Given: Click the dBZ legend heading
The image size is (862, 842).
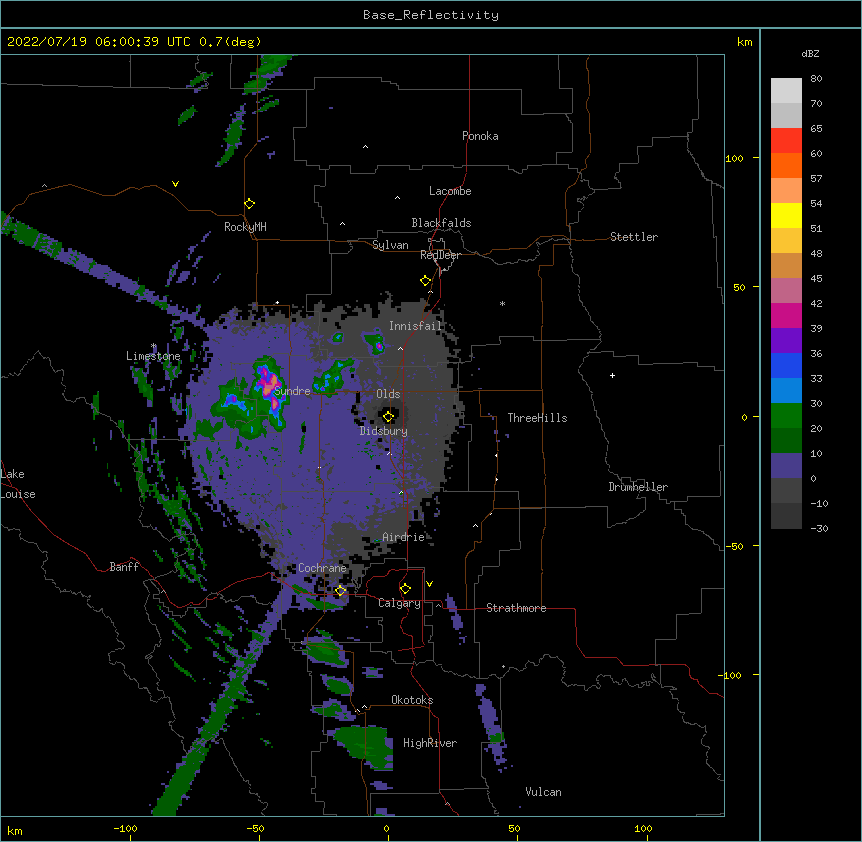Looking at the screenshot, I should [810, 54].
